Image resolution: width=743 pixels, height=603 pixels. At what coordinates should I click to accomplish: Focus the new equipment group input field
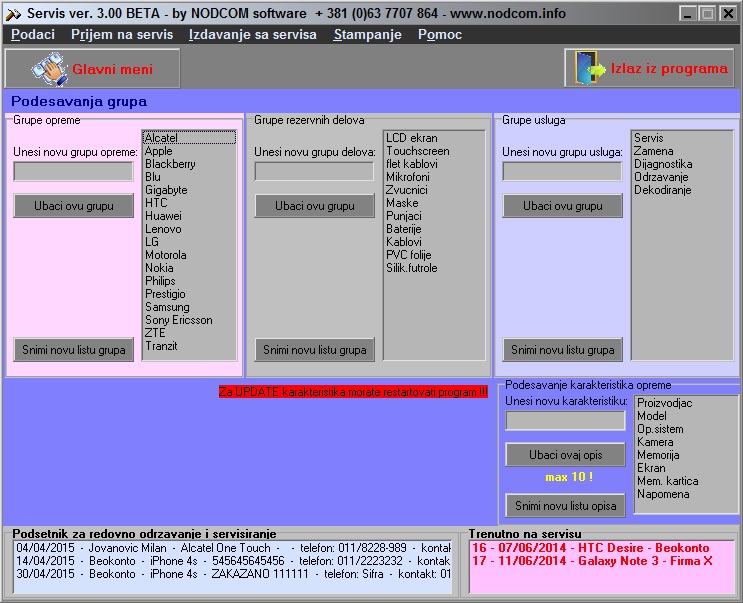click(x=73, y=171)
